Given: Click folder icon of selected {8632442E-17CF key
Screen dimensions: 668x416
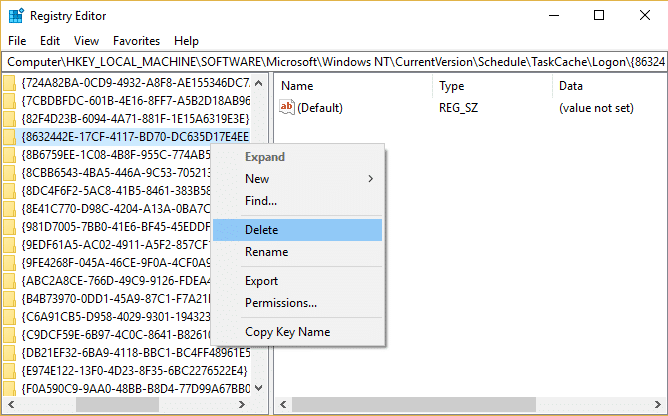Looking at the screenshot, I should click(x=9, y=137).
